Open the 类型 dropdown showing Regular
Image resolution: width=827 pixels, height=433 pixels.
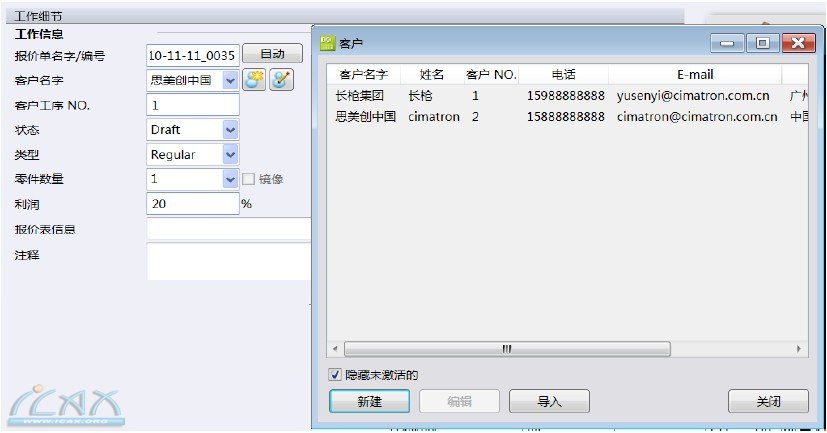pos(230,155)
